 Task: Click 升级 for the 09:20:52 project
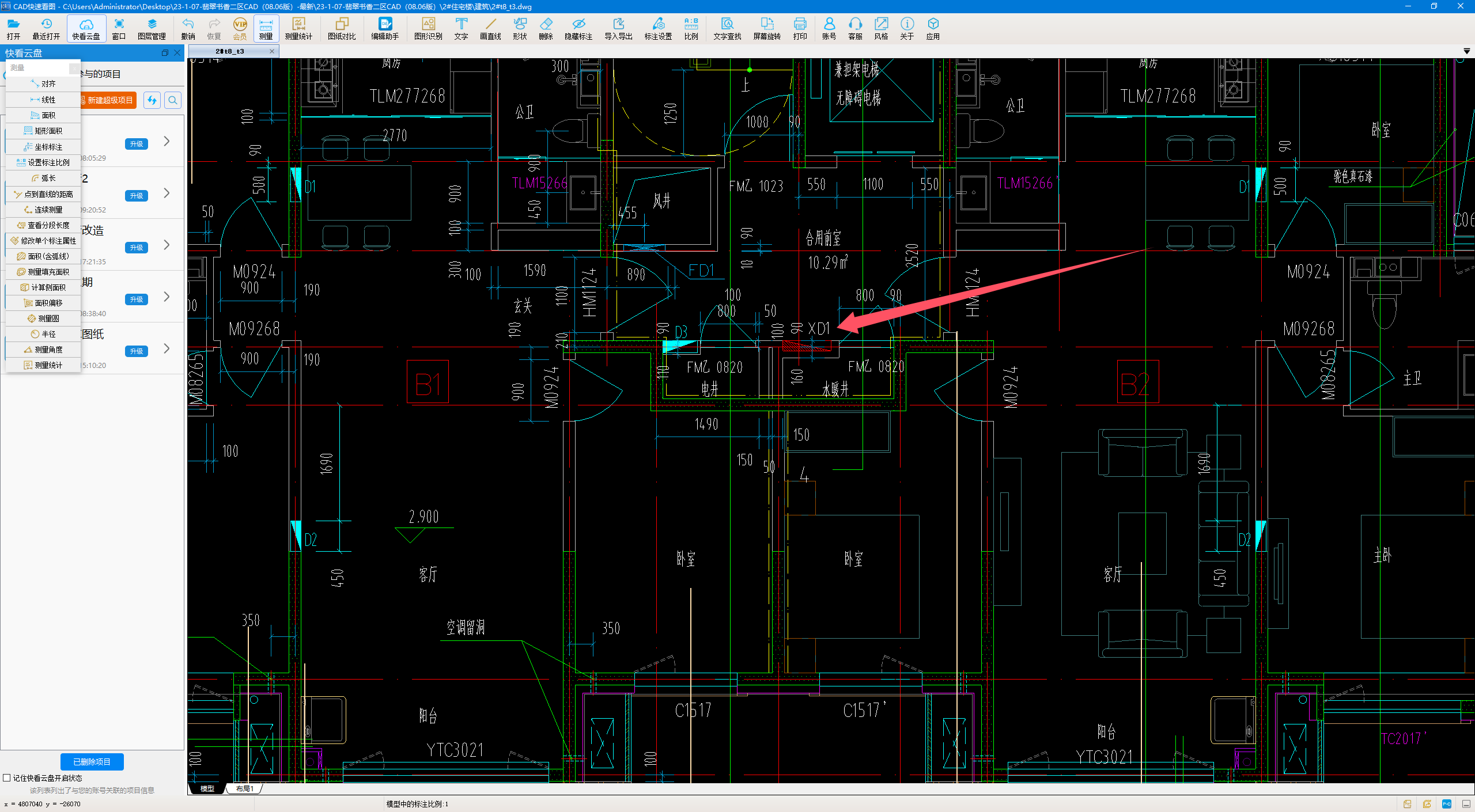click(137, 196)
